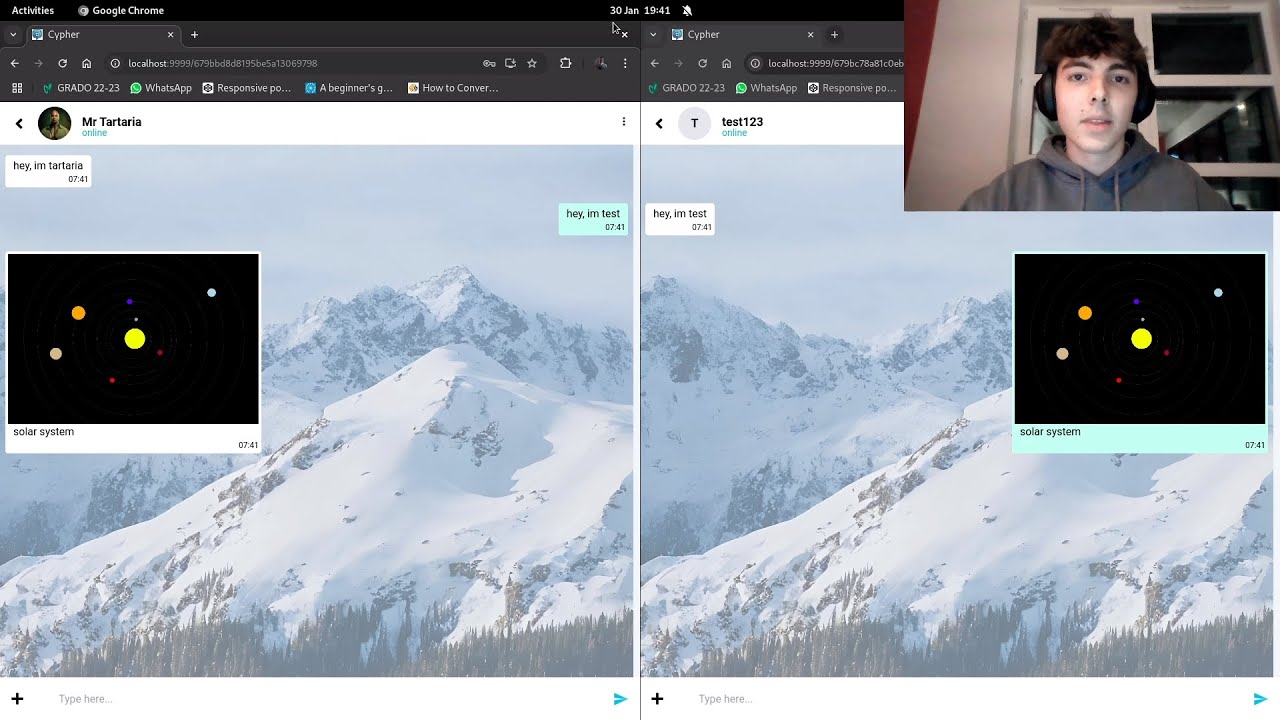Bookmark page with star in left browser
The image size is (1280, 720).
532,63
